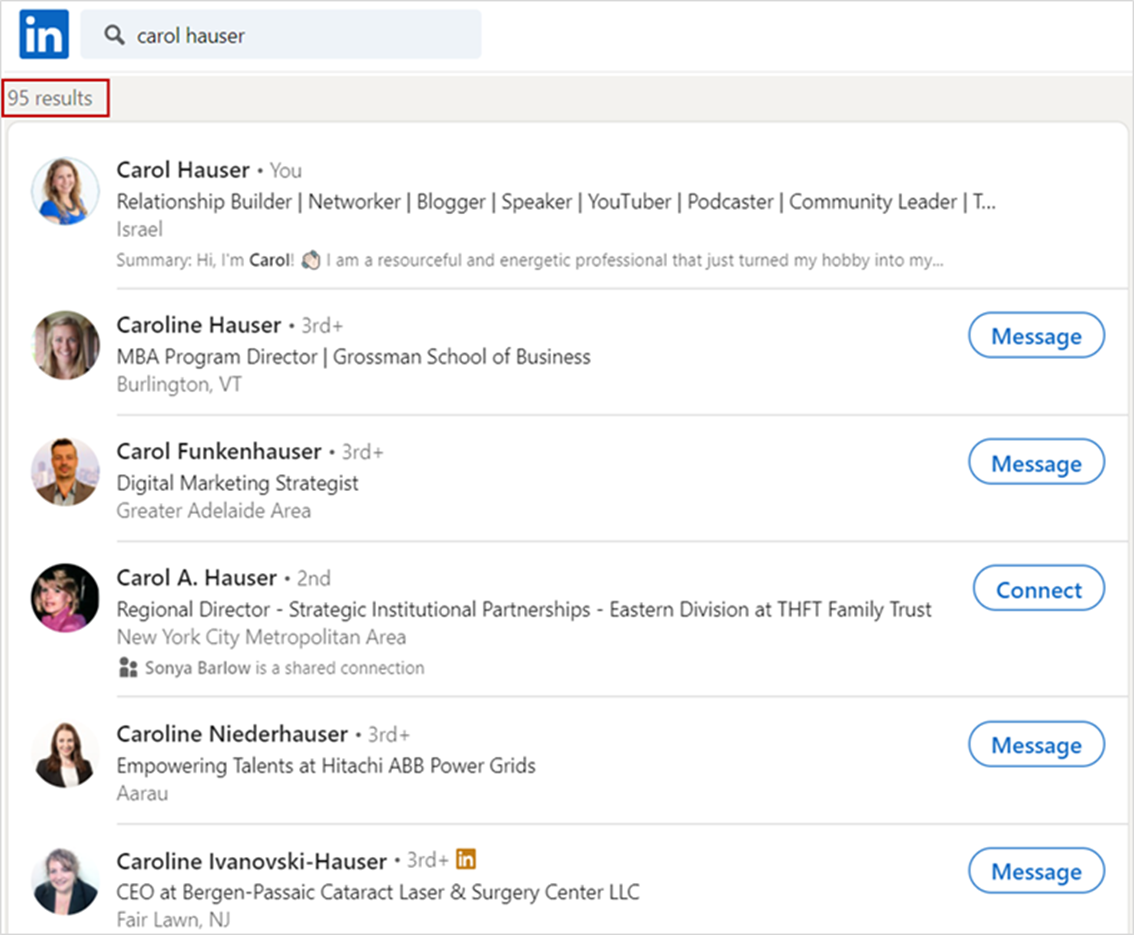Select Carol A. Hauser's profile photo
The width and height of the screenshot is (1134, 935).
point(65,598)
